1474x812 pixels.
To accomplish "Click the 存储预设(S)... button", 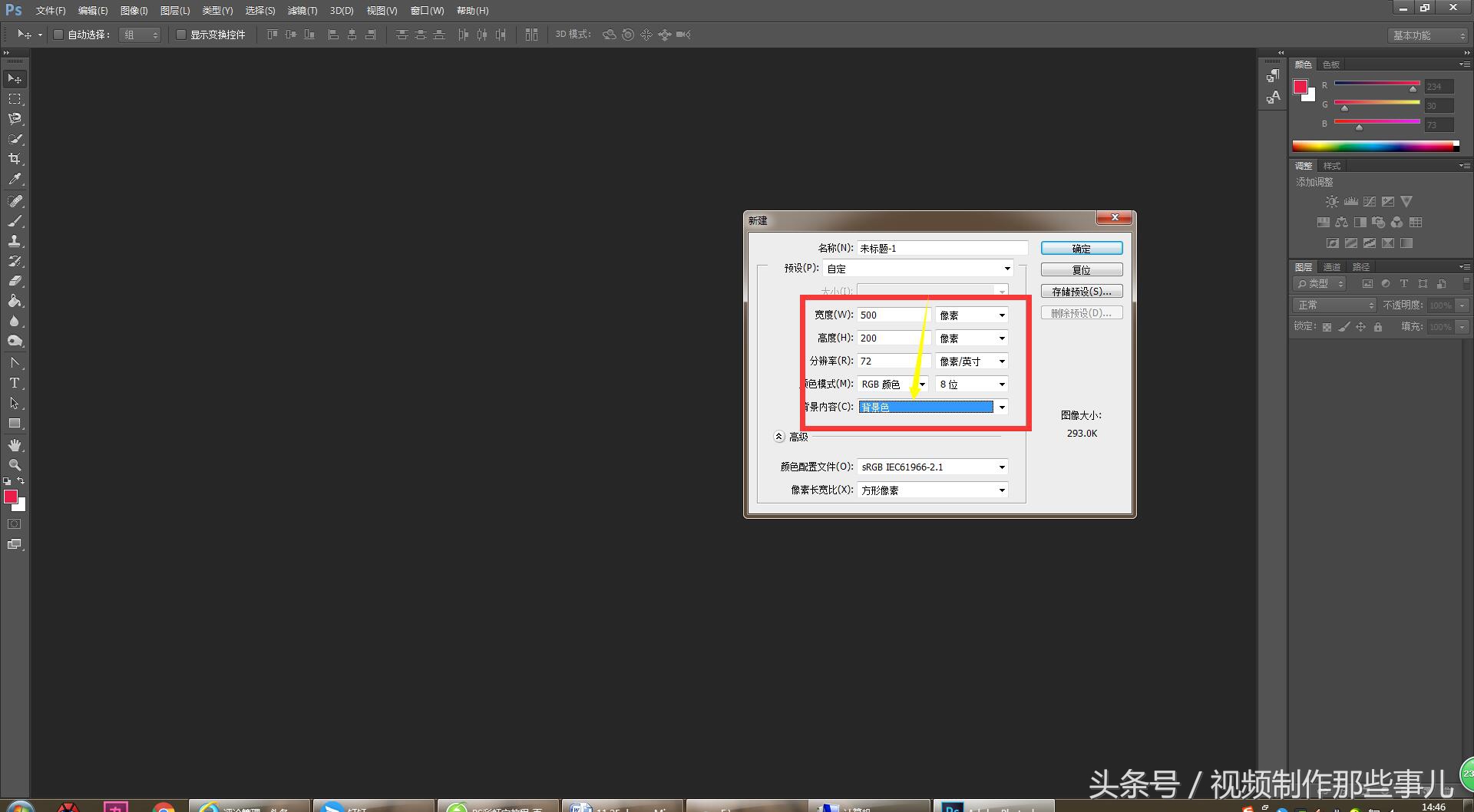I will point(1081,292).
